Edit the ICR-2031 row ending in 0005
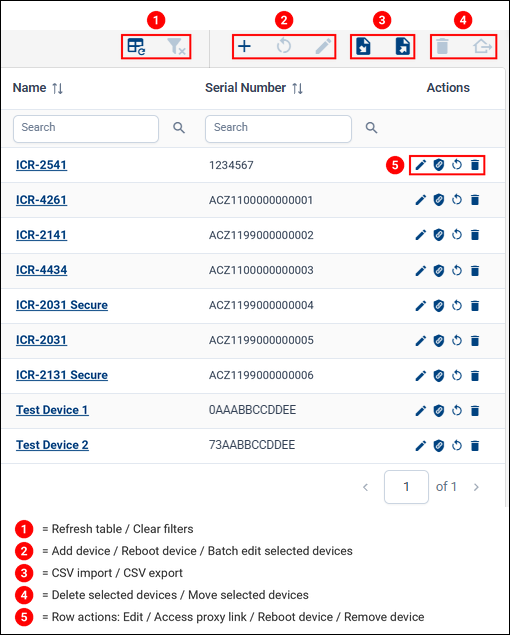The image size is (510, 635). tap(421, 341)
